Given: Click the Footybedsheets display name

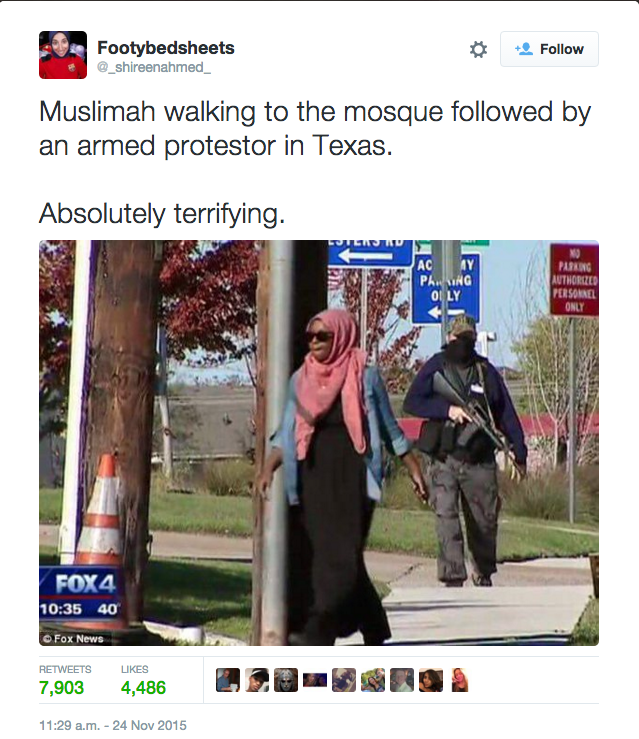Looking at the screenshot, I should coord(165,48).
